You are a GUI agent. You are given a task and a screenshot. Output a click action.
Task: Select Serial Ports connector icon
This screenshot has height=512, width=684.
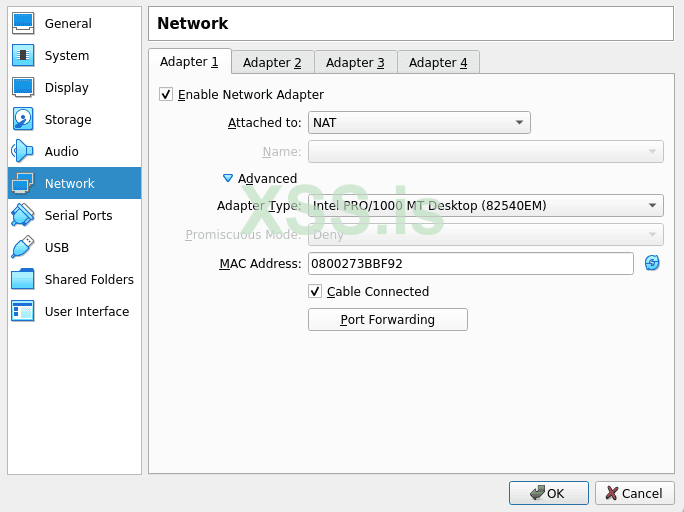pyautogui.click(x=23, y=215)
